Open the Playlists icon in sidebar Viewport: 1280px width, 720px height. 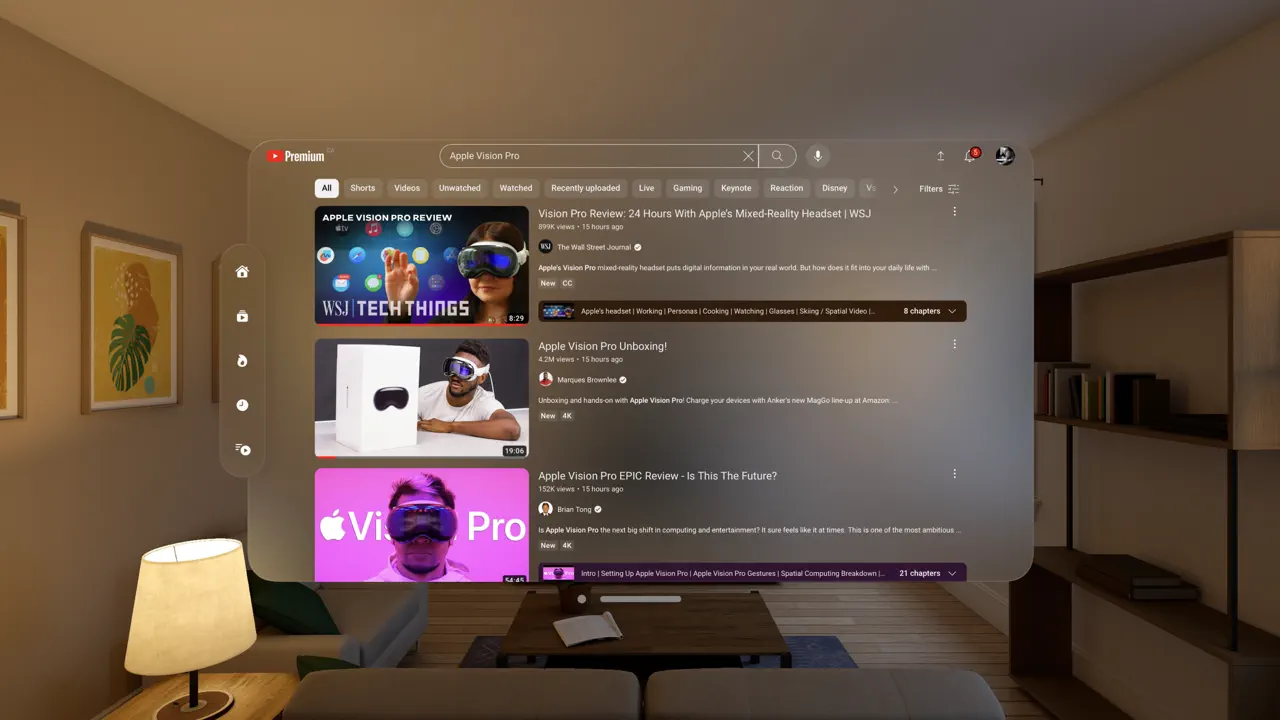point(242,449)
